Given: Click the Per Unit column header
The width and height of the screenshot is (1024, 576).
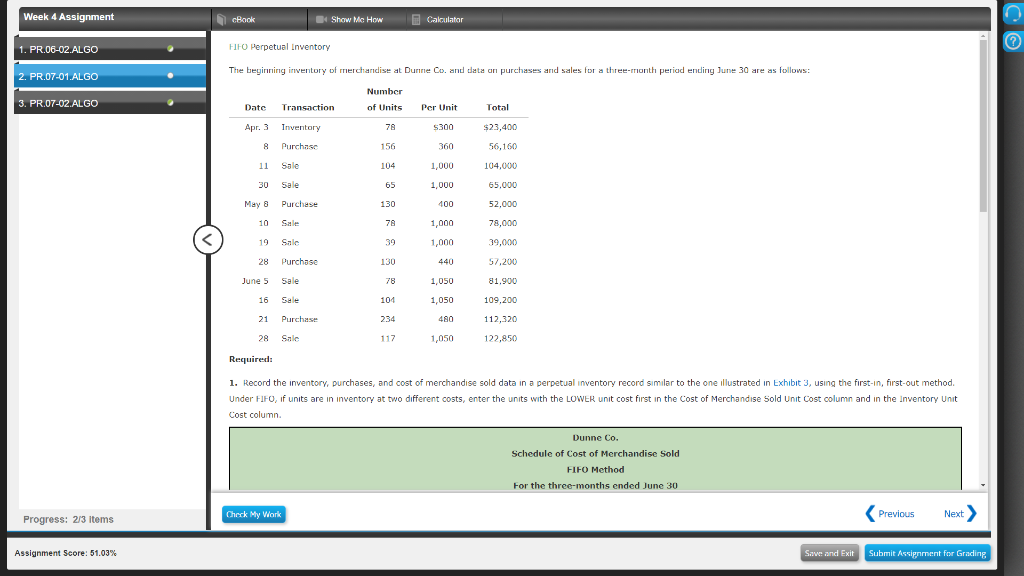Looking at the screenshot, I should coord(439,107).
